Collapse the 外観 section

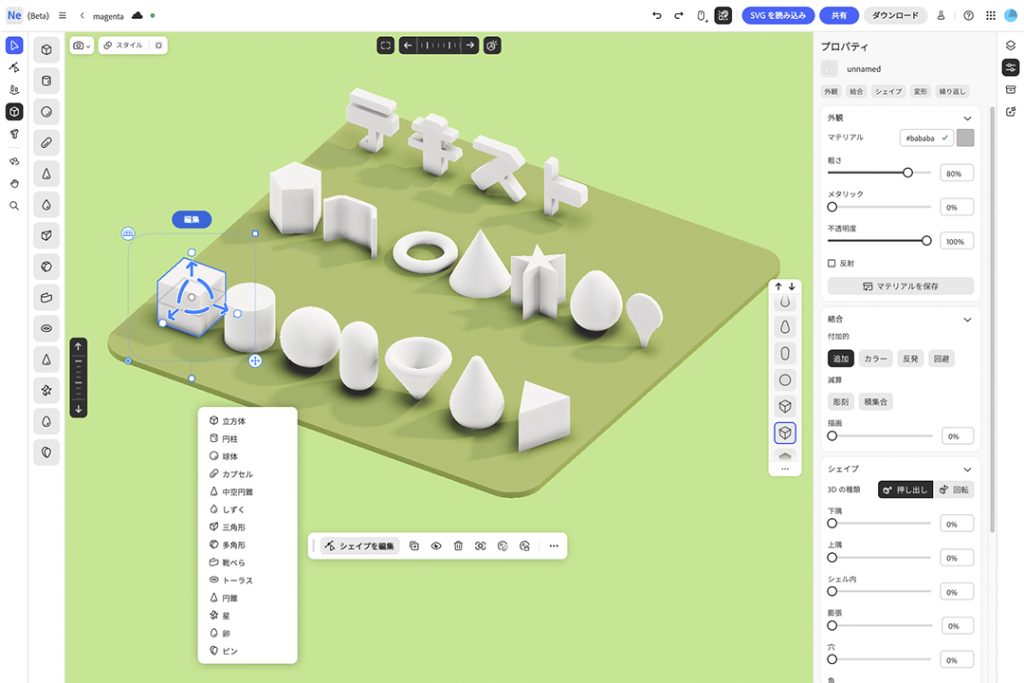tap(967, 118)
